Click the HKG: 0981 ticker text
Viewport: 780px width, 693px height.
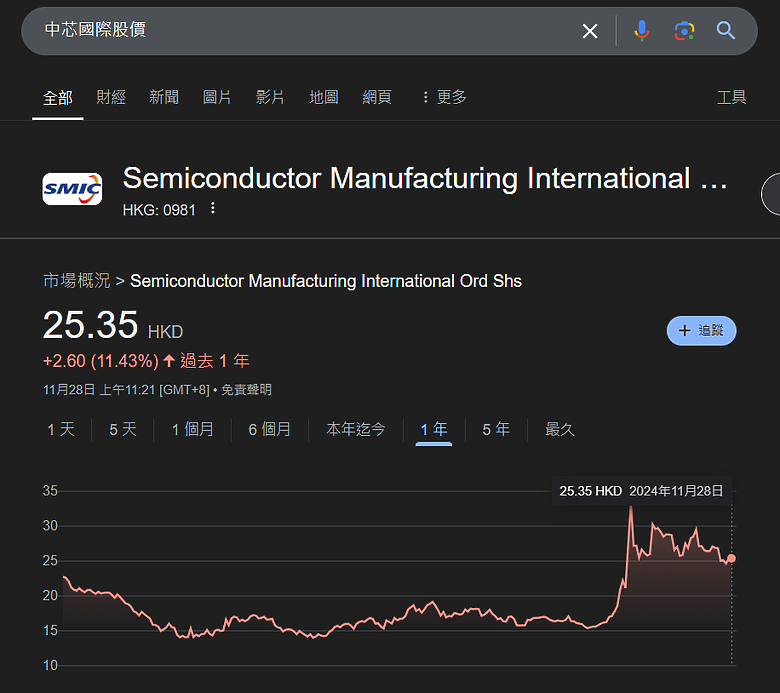point(159,210)
